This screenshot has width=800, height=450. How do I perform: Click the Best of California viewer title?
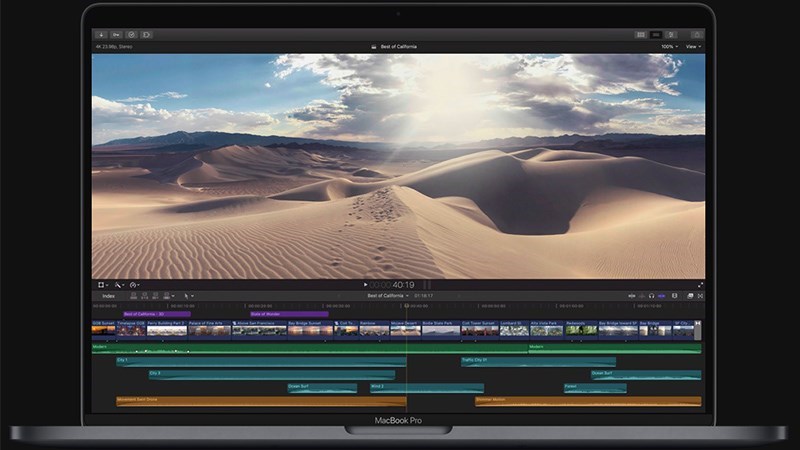click(398, 46)
